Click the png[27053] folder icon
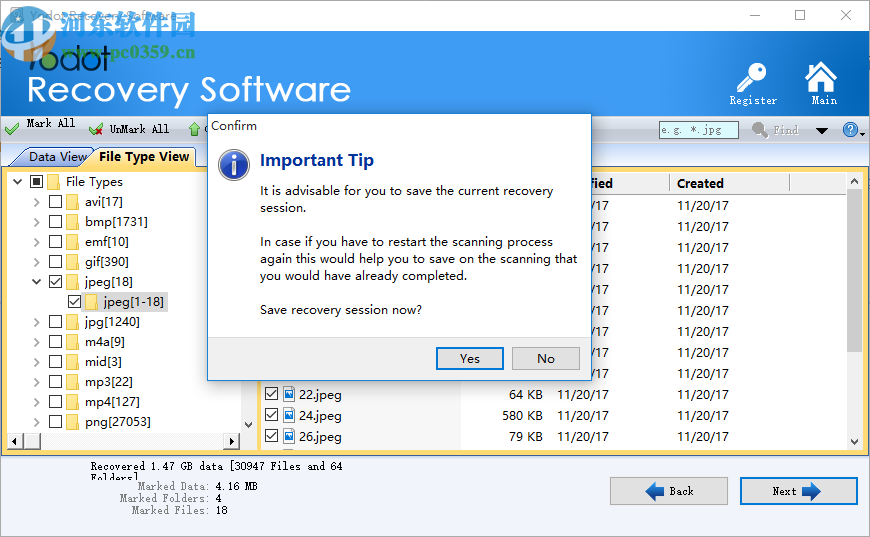Viewport: 870px width, 537px height. click(x=72, y=422)
